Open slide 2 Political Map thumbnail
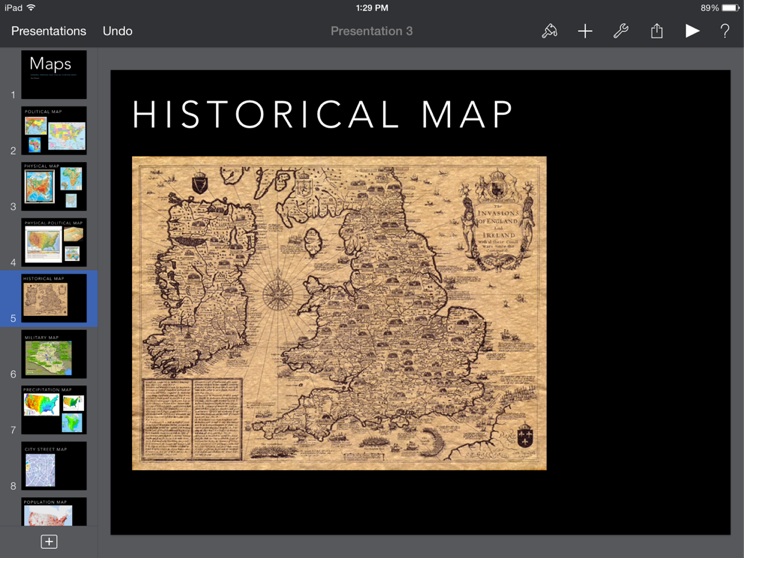The image size is (768, 561). tap(54, 130)
